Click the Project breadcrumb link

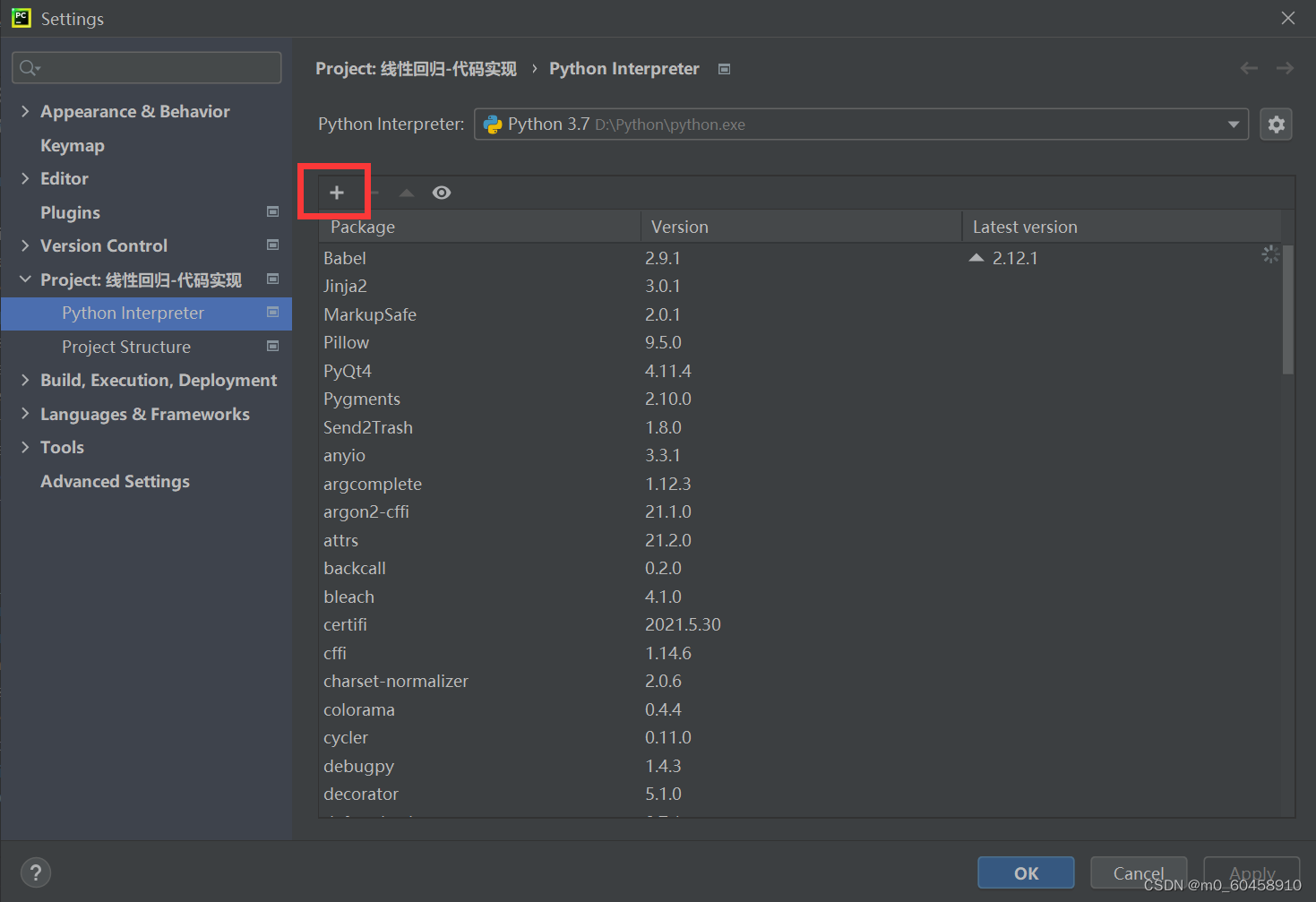(416, 69)
